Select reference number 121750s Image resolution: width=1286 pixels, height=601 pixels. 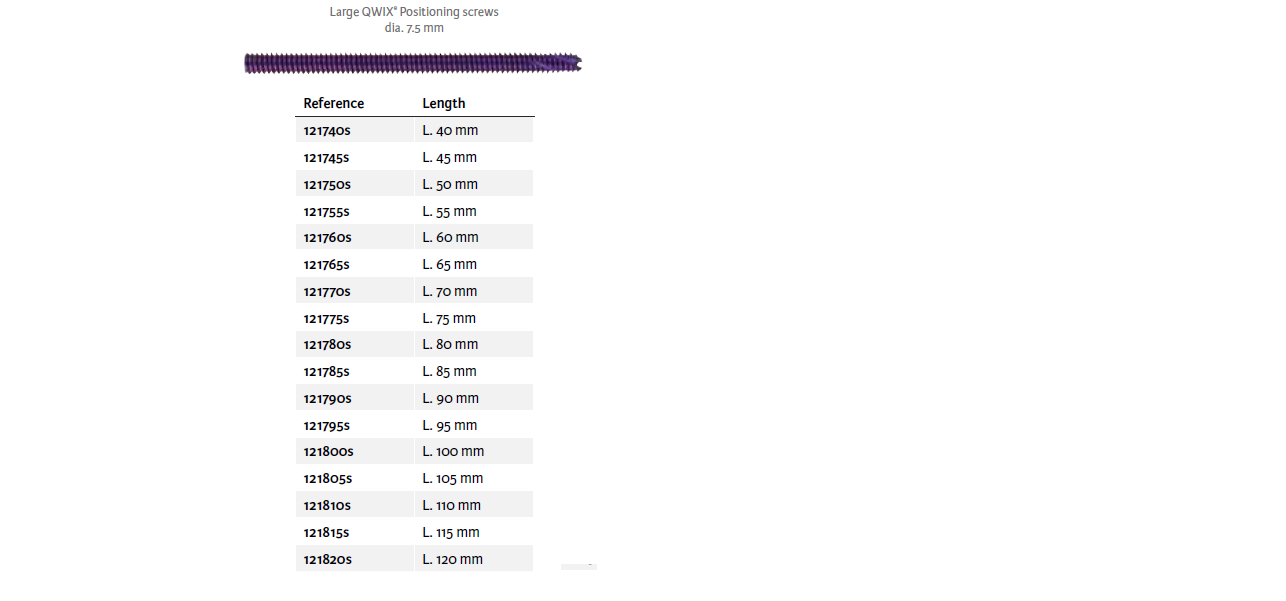pos(327,185)
